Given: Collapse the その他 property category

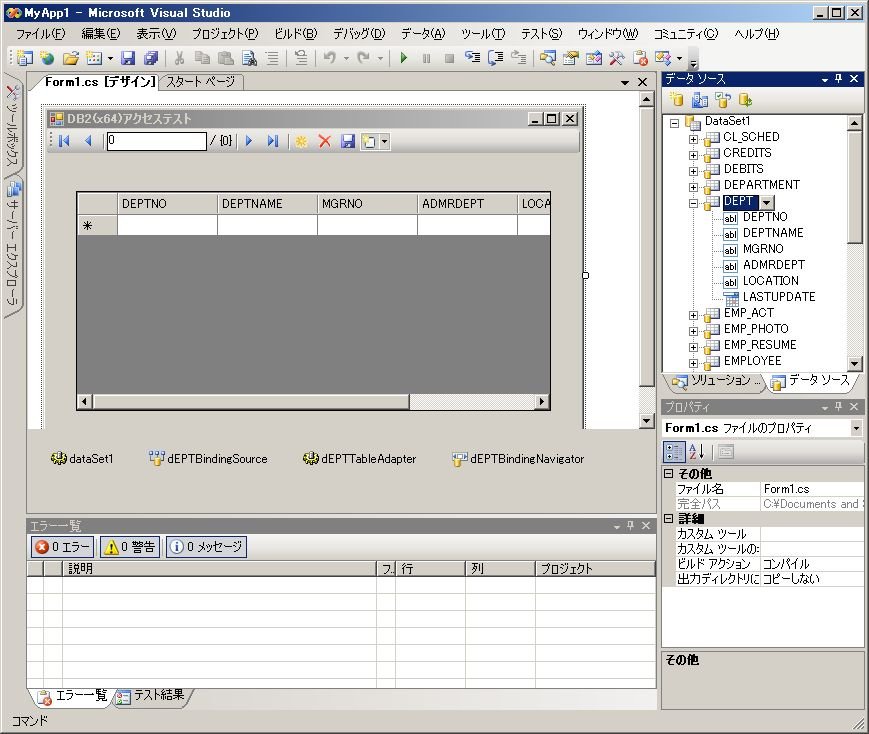Looking at the screenshot, I should (669, 473).
